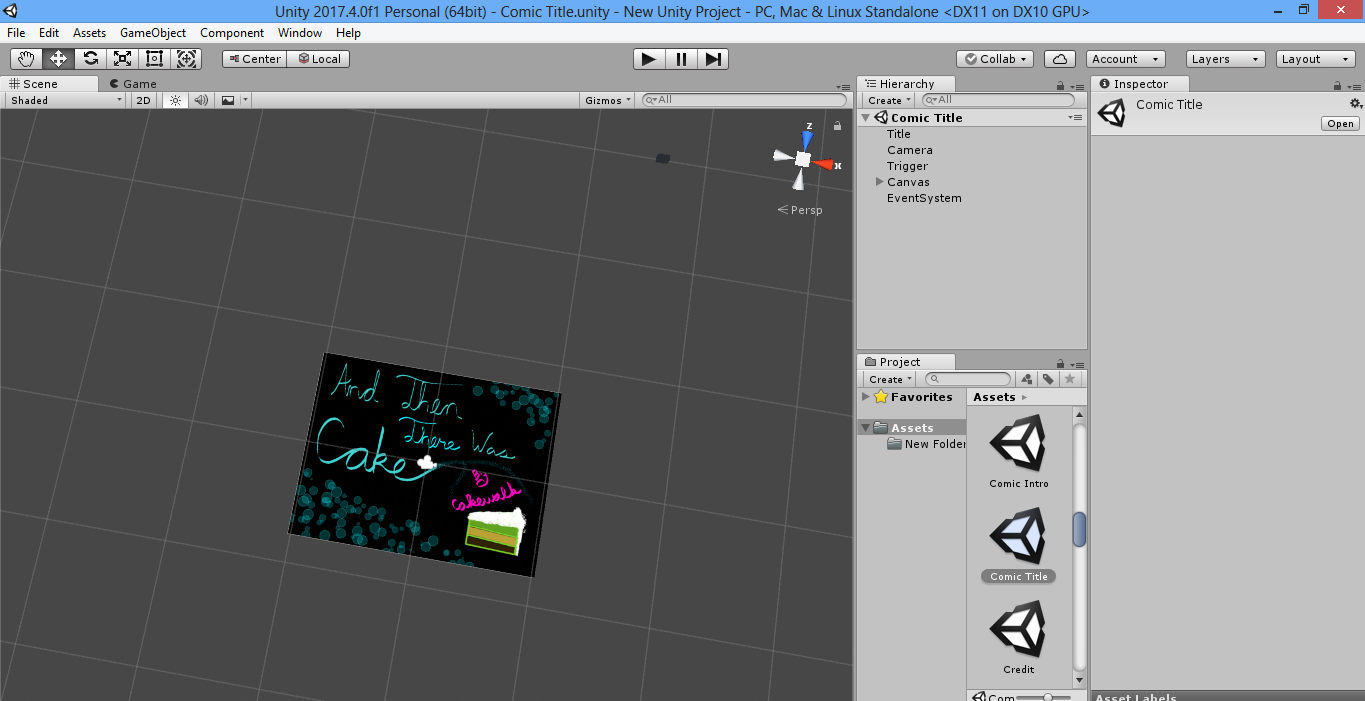The height and width of the screenshot is (701, 1365).
Task: Open the cloud Services panel
Action: (1059, 59)
